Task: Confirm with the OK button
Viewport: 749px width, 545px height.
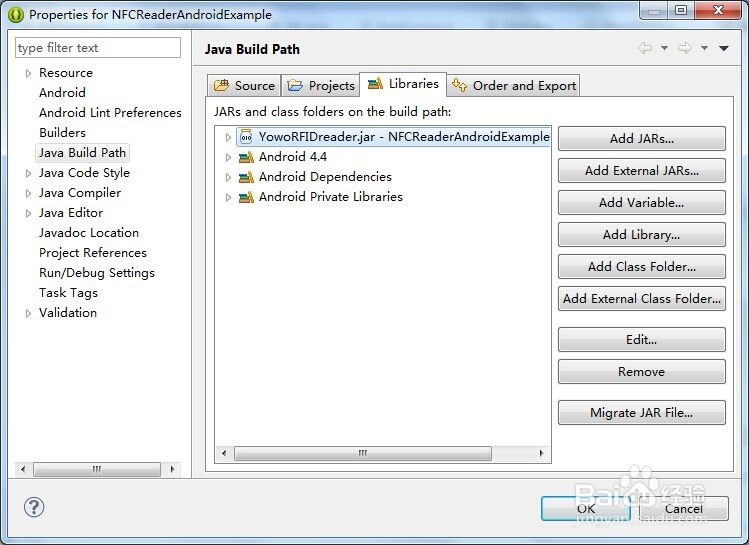Action: 586,509
